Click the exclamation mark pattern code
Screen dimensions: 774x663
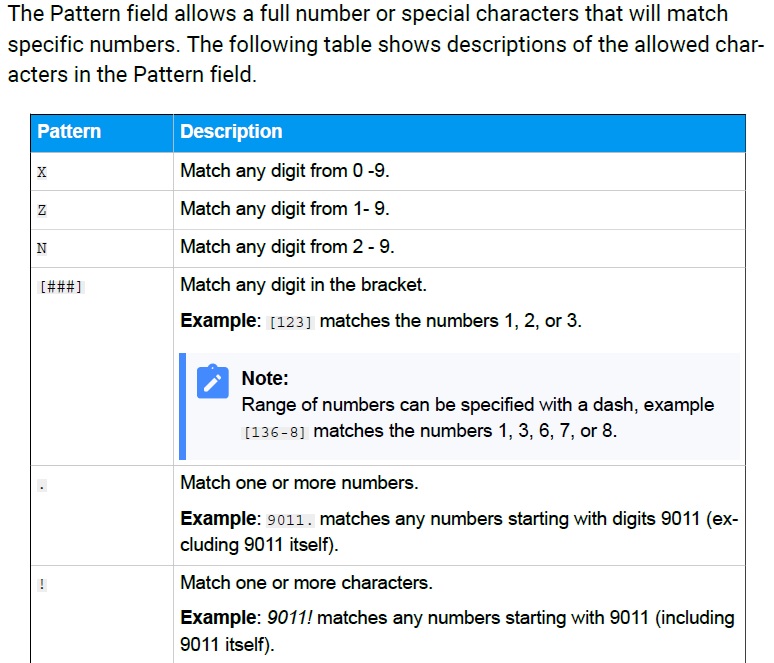(x=42, y=585)
